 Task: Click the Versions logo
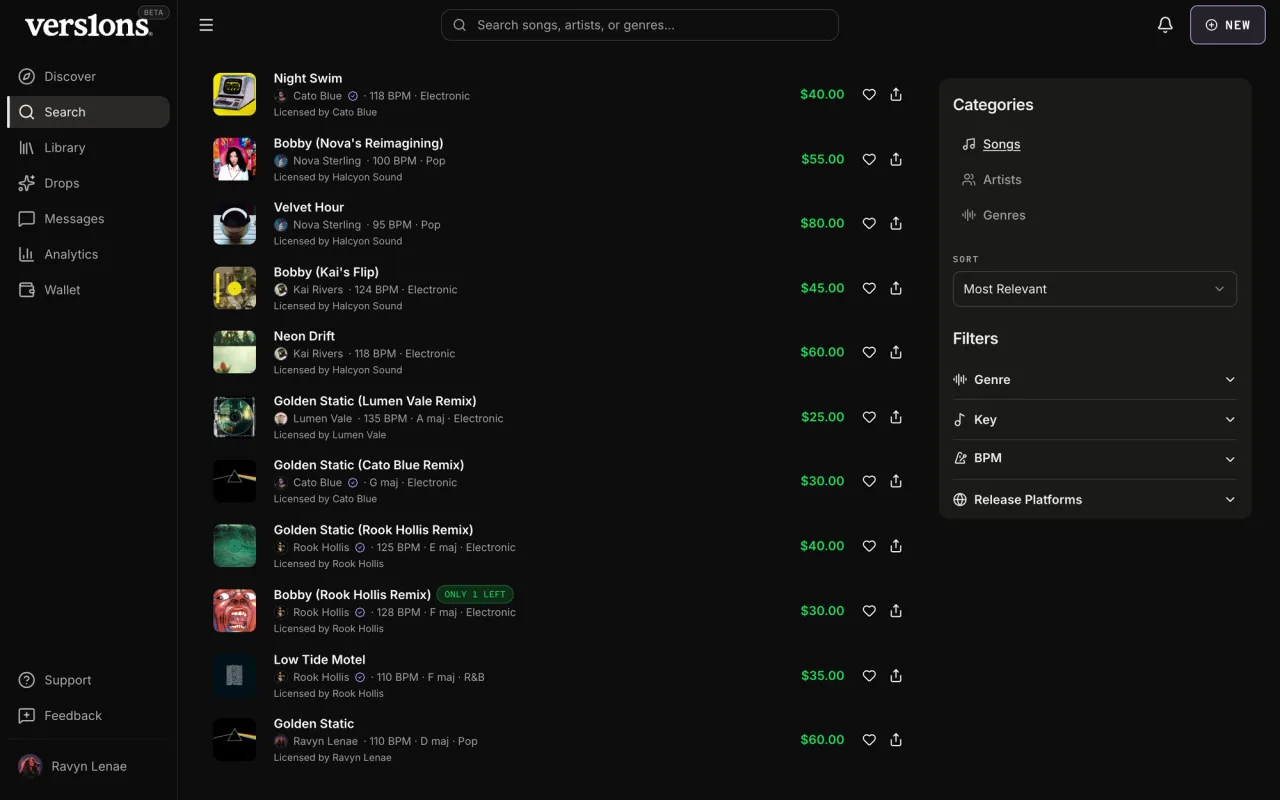click(x=88, y=26)
